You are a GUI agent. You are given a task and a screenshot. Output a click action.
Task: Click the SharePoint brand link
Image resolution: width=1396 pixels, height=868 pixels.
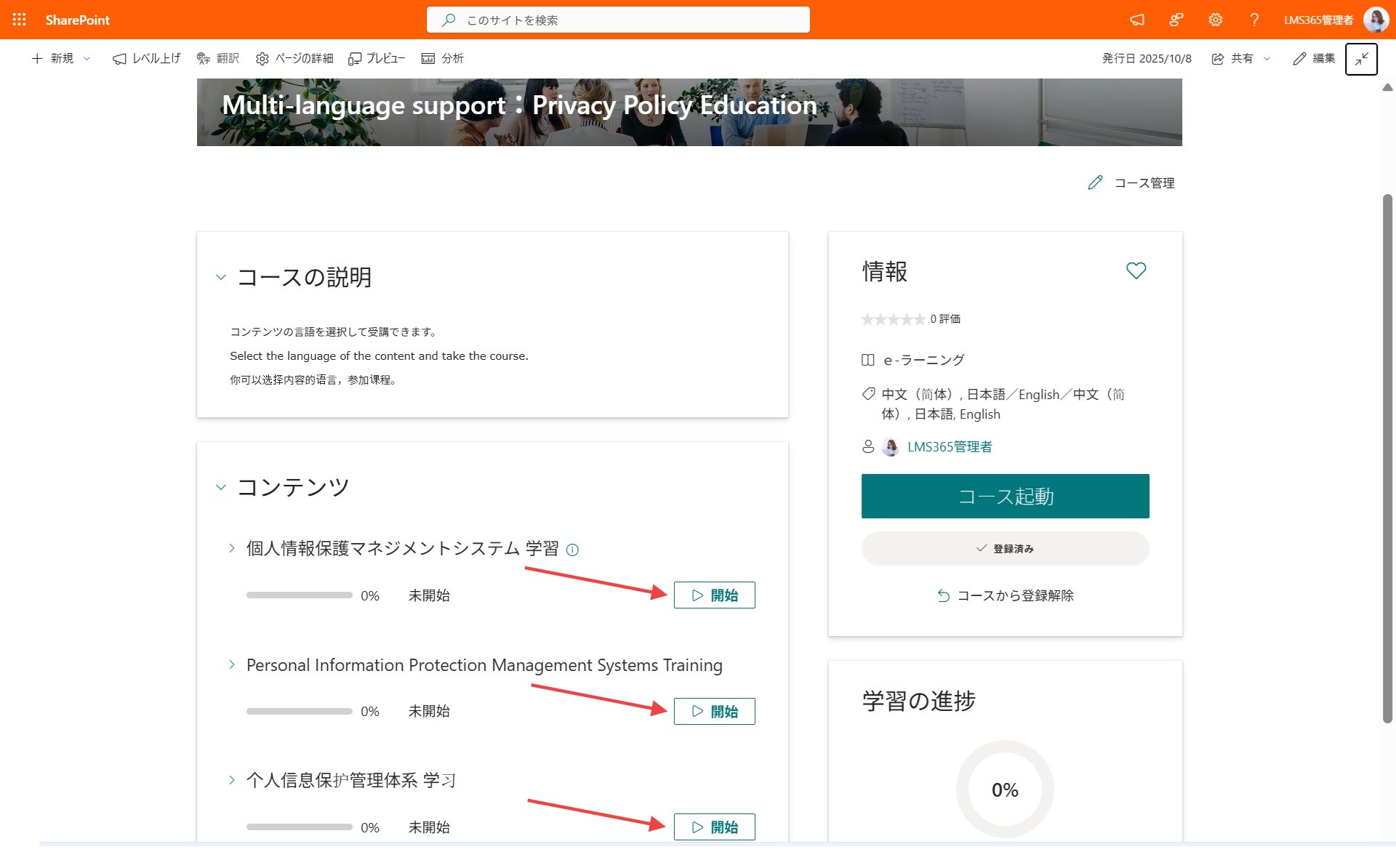click(77, 20)
